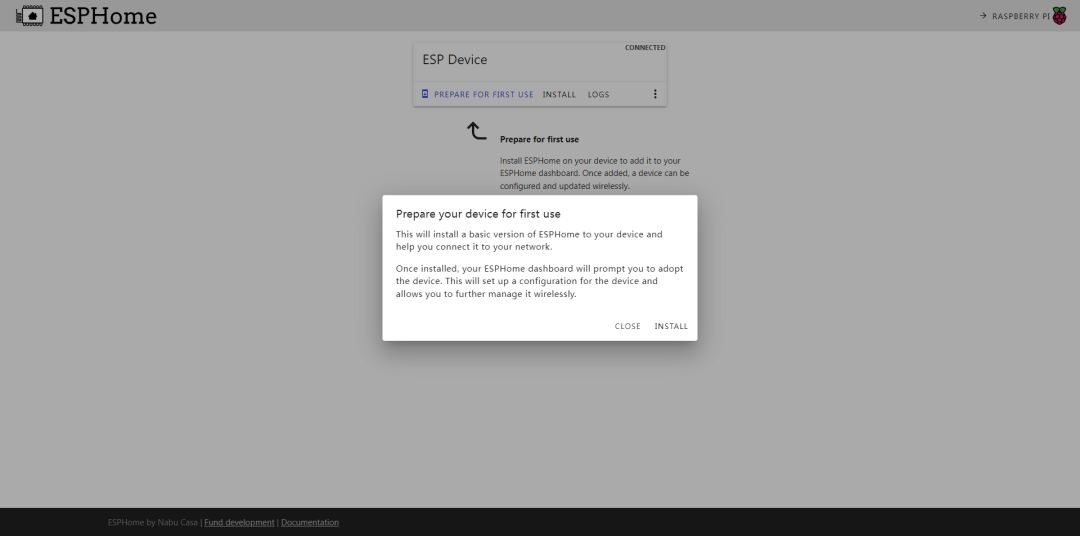Click the arrow icon beside Raspberry Pi
Image resolution: width=1080 pixels, height=536 pixels.
tap(983, 16)
